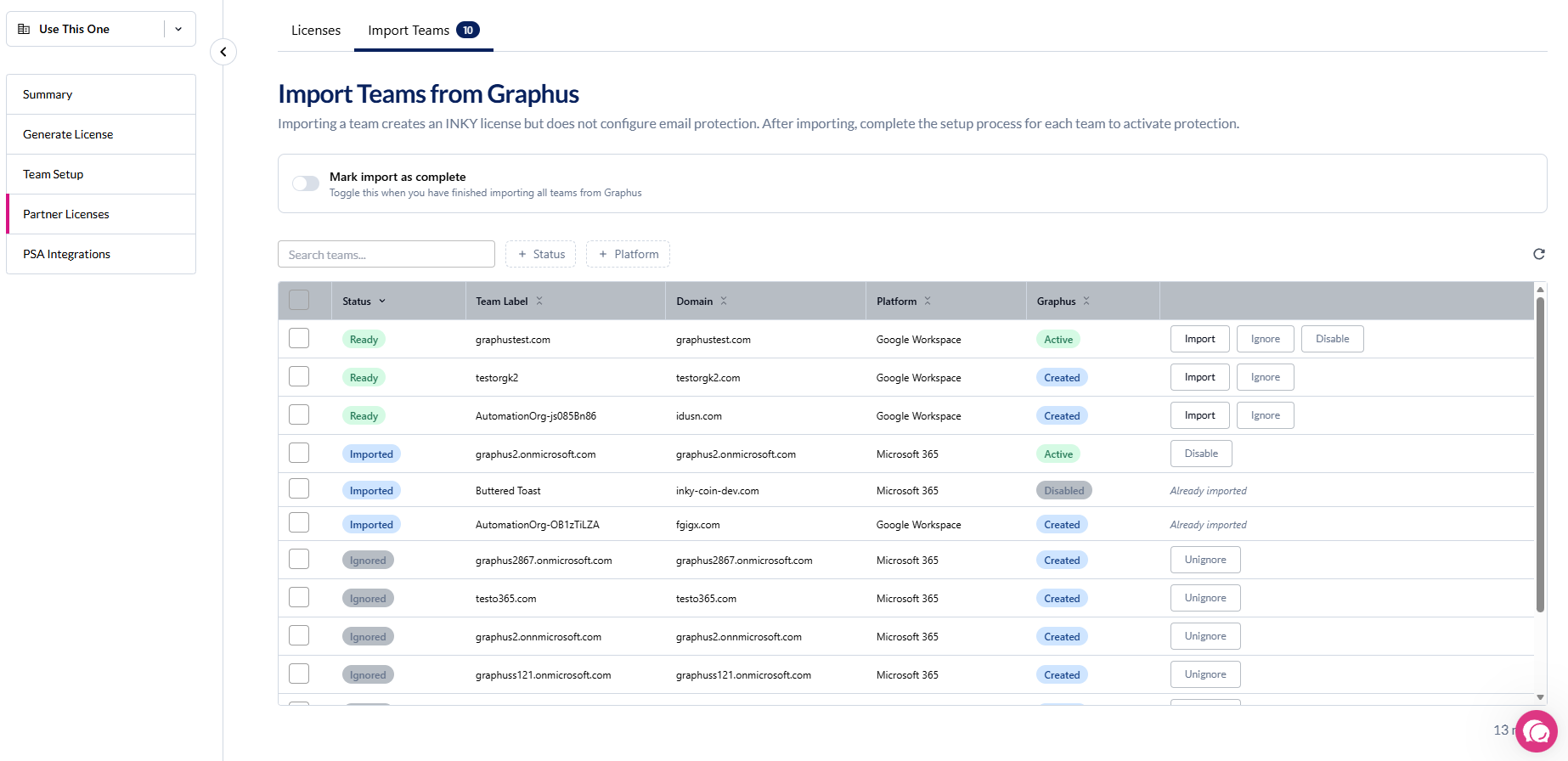The height and width of the screenshot is (761, 1568).
Task: Collapse the sidebar with the chevron arrow
Action: 223,52
